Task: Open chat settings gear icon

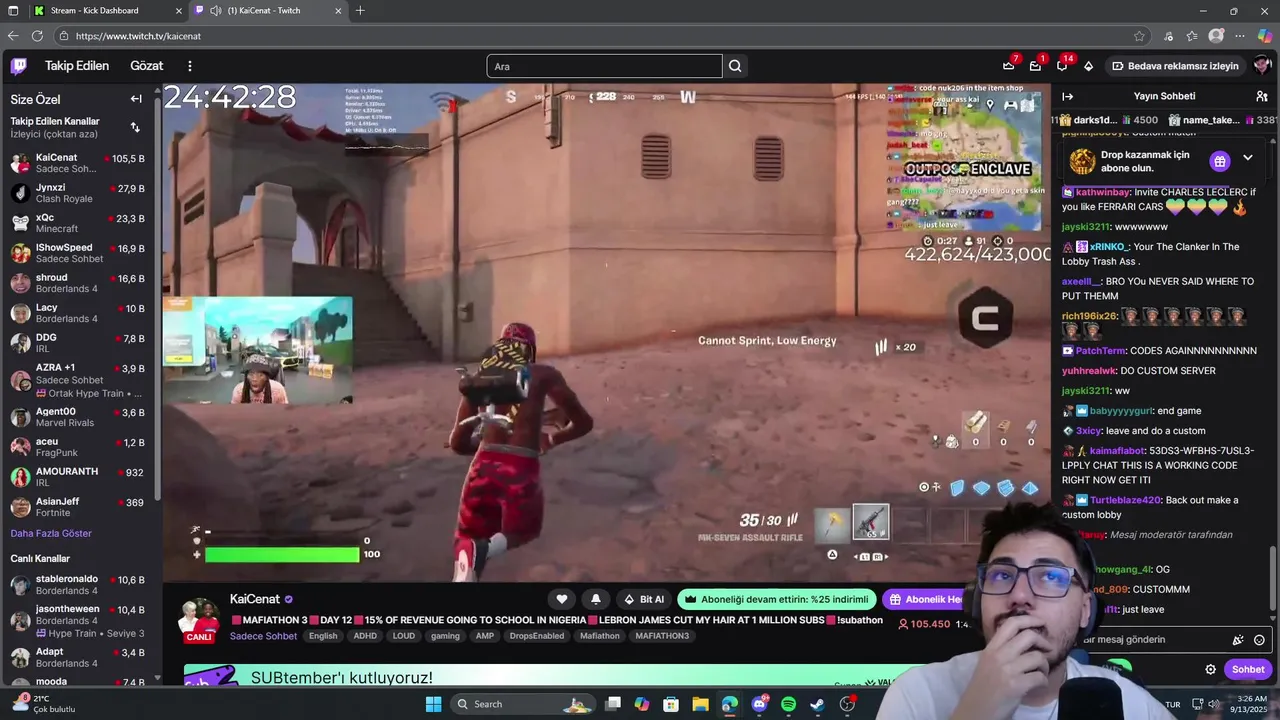Action: click(x=1211, y=669)
